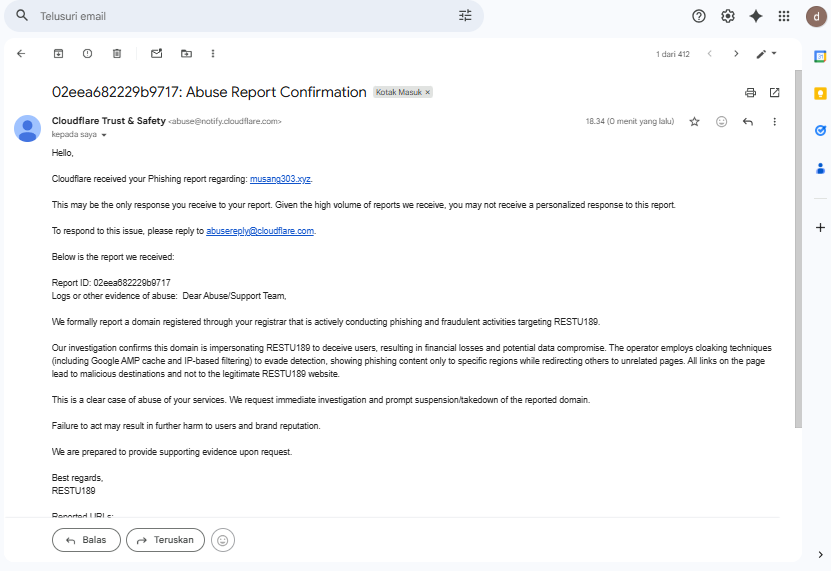Image resolution: width=831 pixels, height=571 pixels.
Task: Open email in new window
Action: point(774,93)
